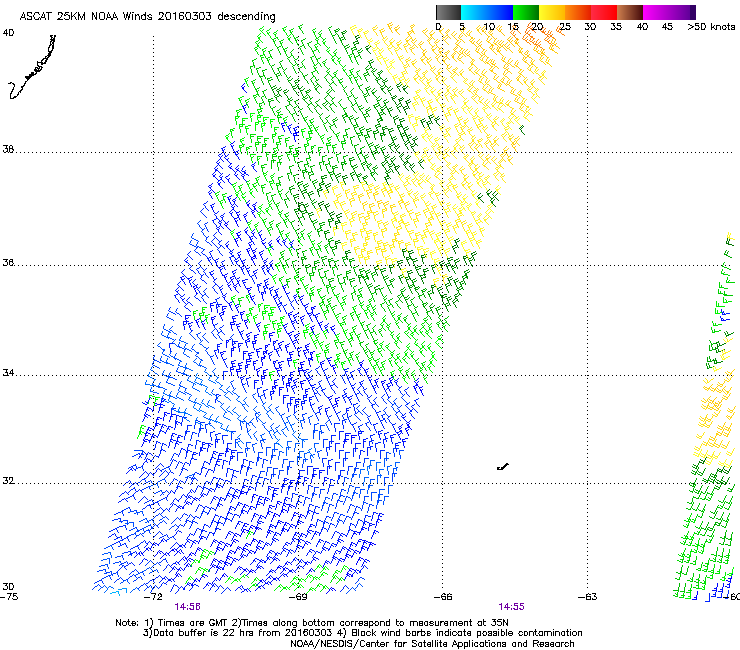The width and height of the screenshot is (740, 650).
Task: Click the latitude label "34"
Action: pos(8,373)
